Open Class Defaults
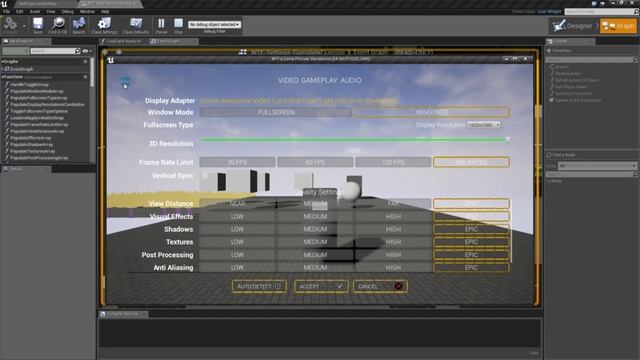Viewport: 640px width, 360px height. click(x=136, y=25)
